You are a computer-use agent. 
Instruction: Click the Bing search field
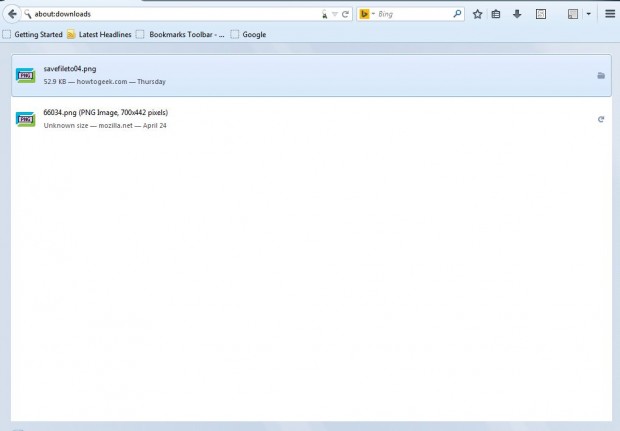[413, 14]
